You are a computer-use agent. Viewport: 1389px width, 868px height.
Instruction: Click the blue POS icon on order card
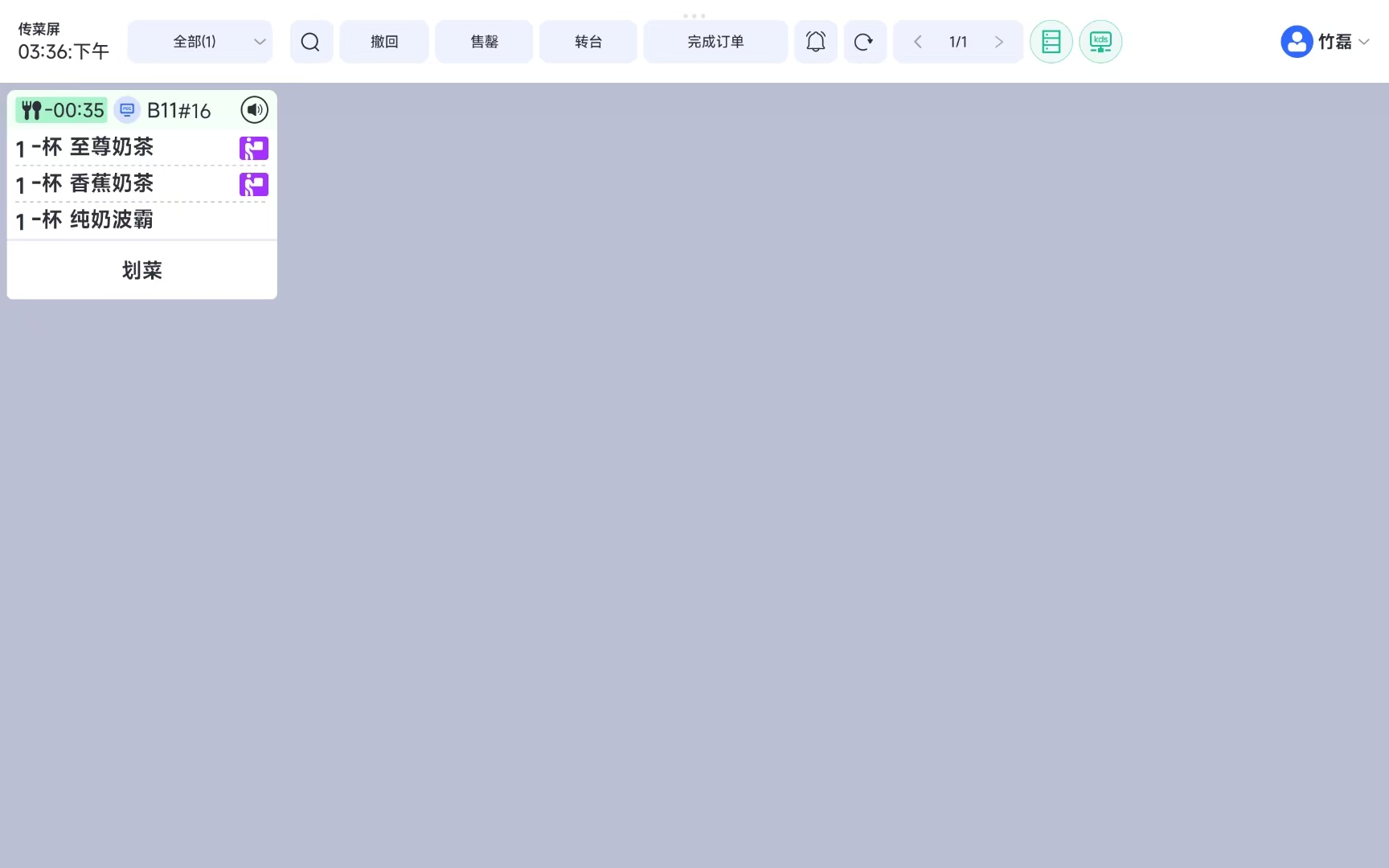pos(127,110)
